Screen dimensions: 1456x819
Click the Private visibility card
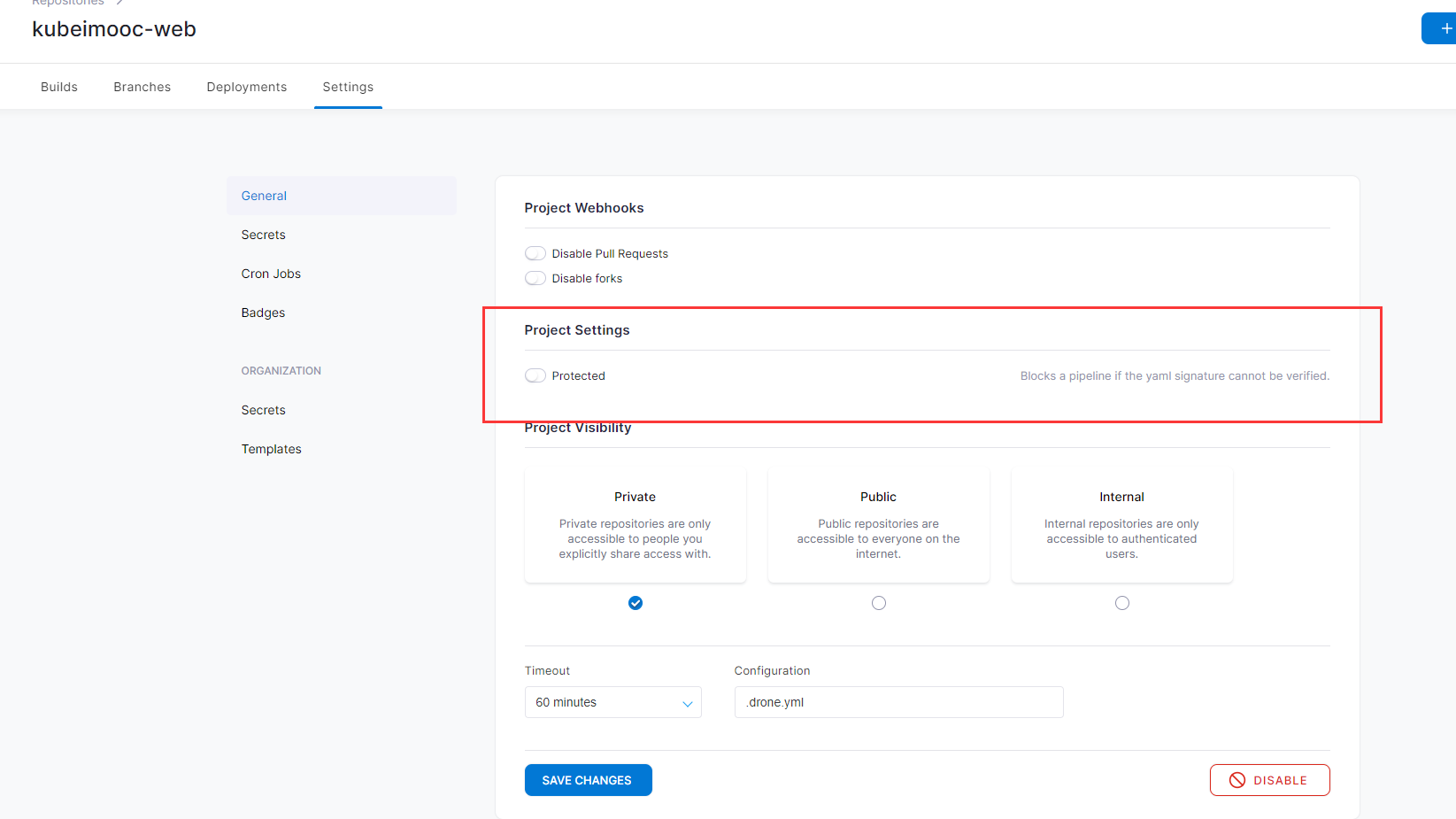pyautogui.click(x=636, y=526)
